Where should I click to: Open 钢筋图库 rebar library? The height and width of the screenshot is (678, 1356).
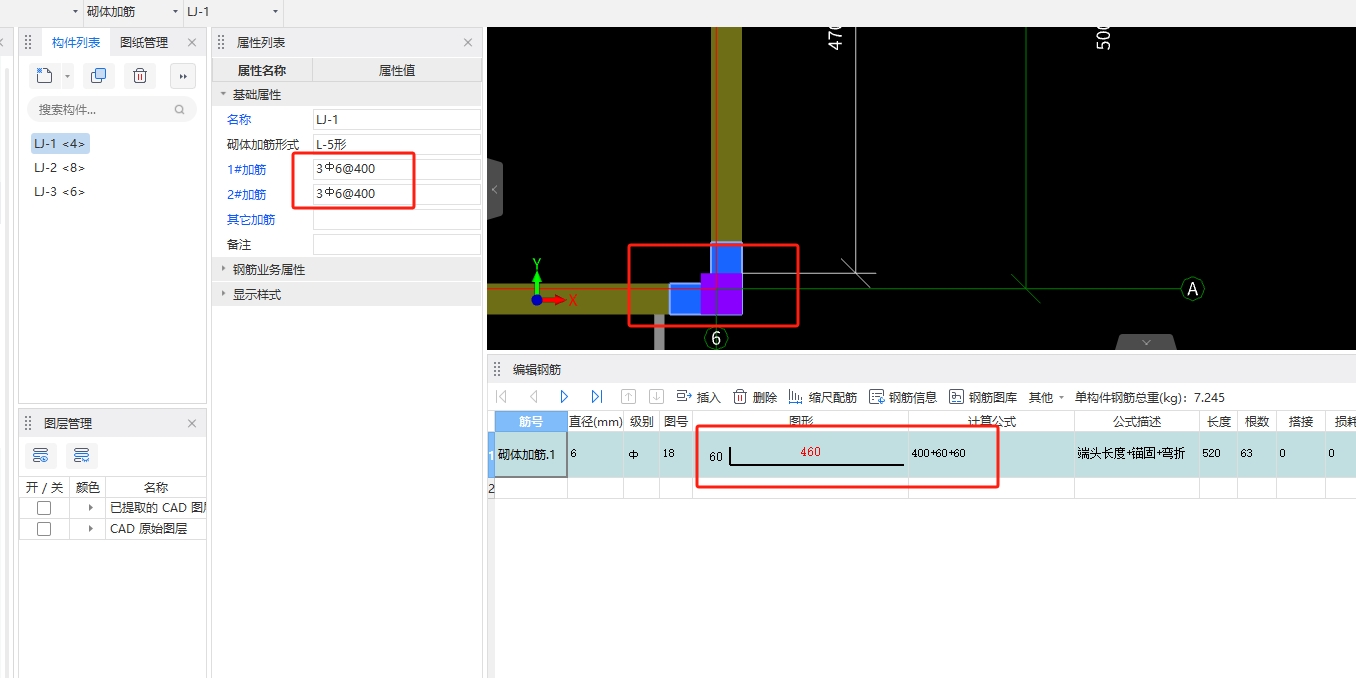click(x=983, y=397)
